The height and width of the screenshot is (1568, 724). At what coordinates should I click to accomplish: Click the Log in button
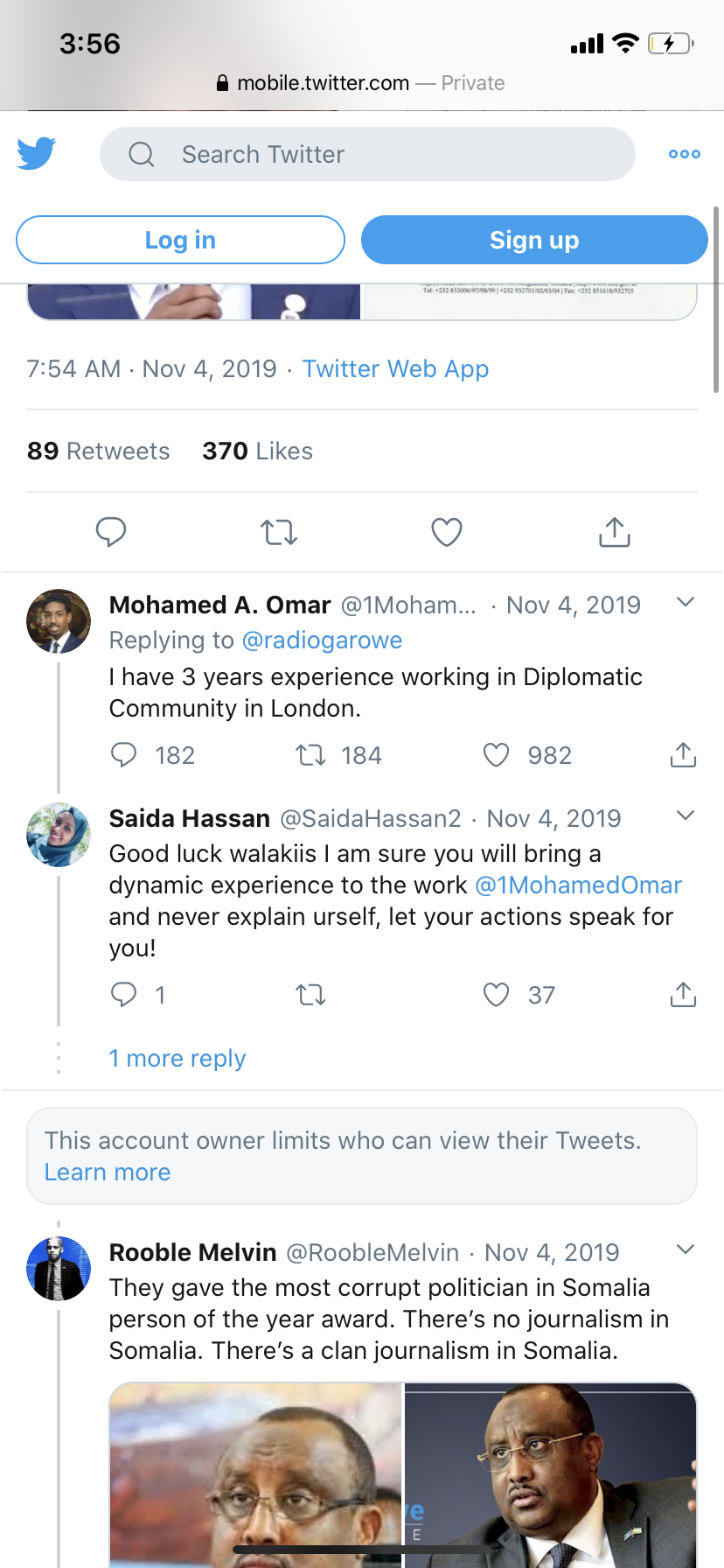[180, 240]
